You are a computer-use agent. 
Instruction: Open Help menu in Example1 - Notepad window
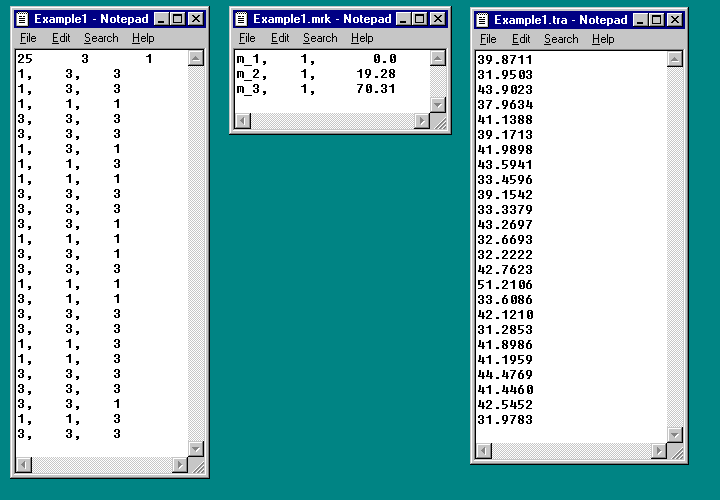point(143,38)
